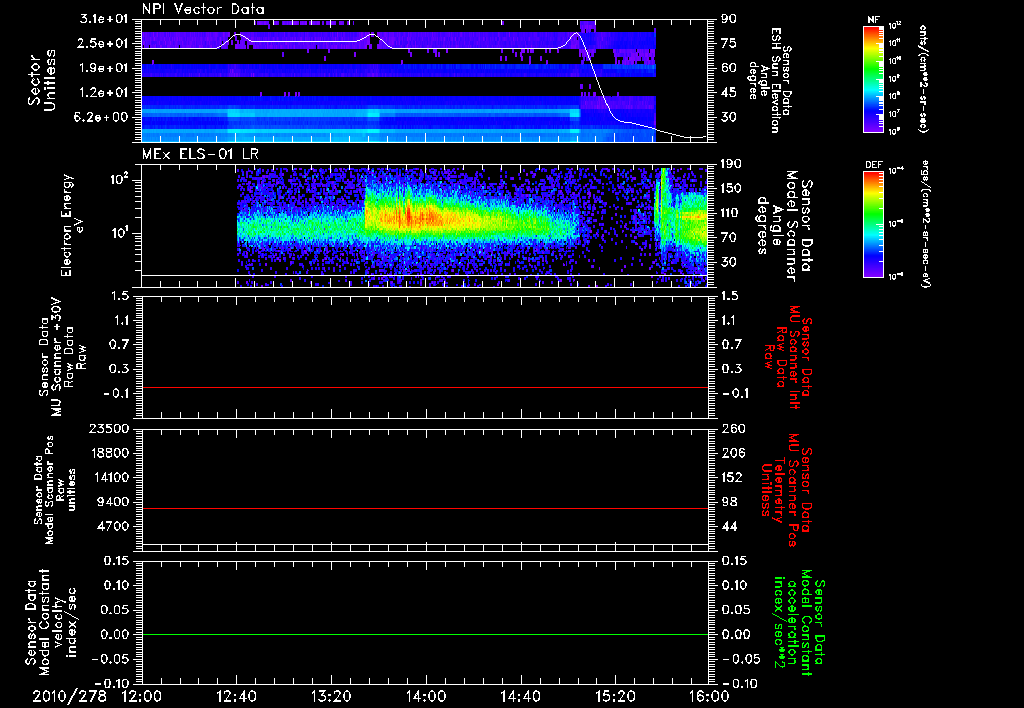Click the 14:00 time axis label

pyautogui.click(x=426, y=696)
